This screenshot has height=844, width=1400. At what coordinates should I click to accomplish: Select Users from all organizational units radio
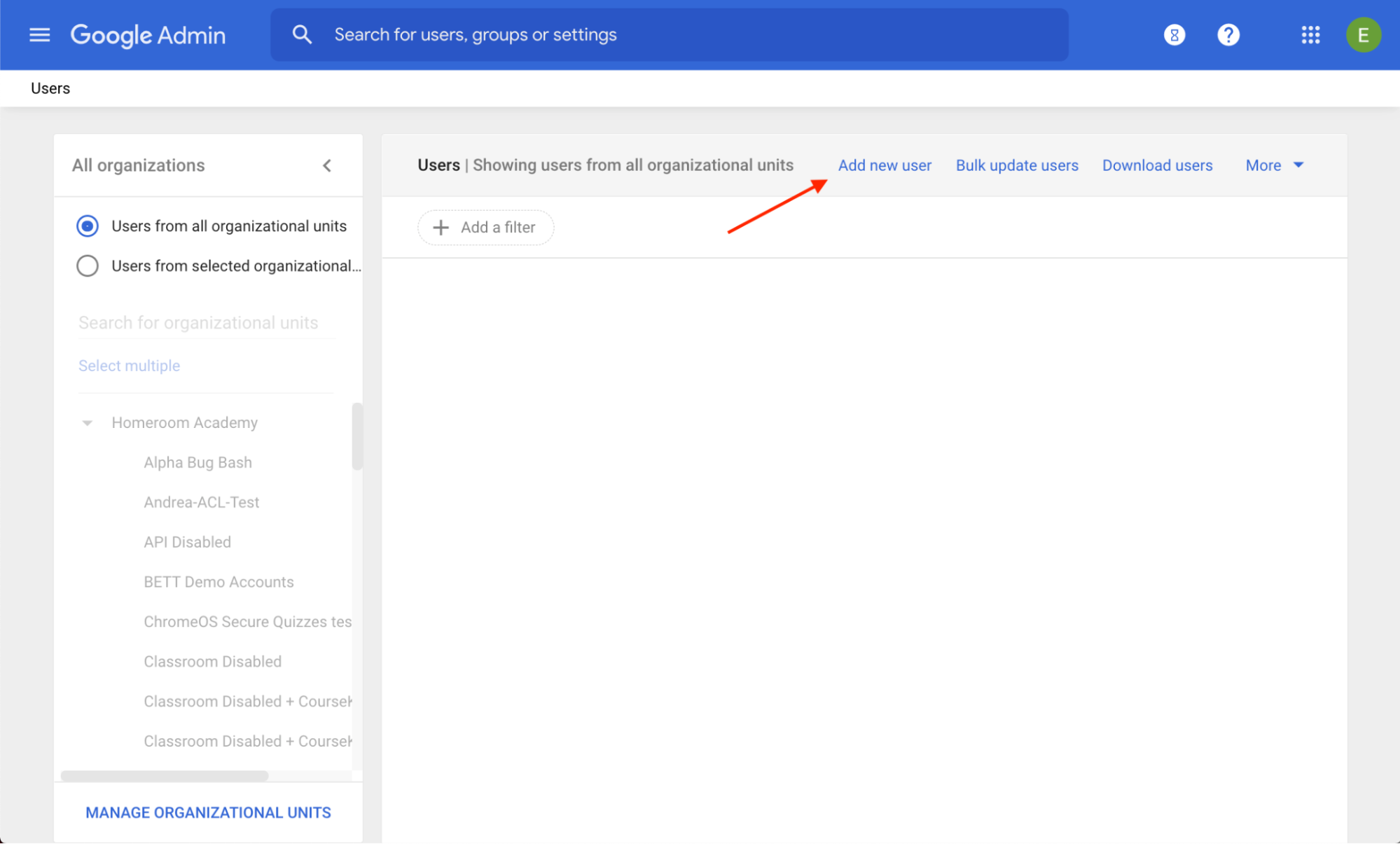[88, 226]
